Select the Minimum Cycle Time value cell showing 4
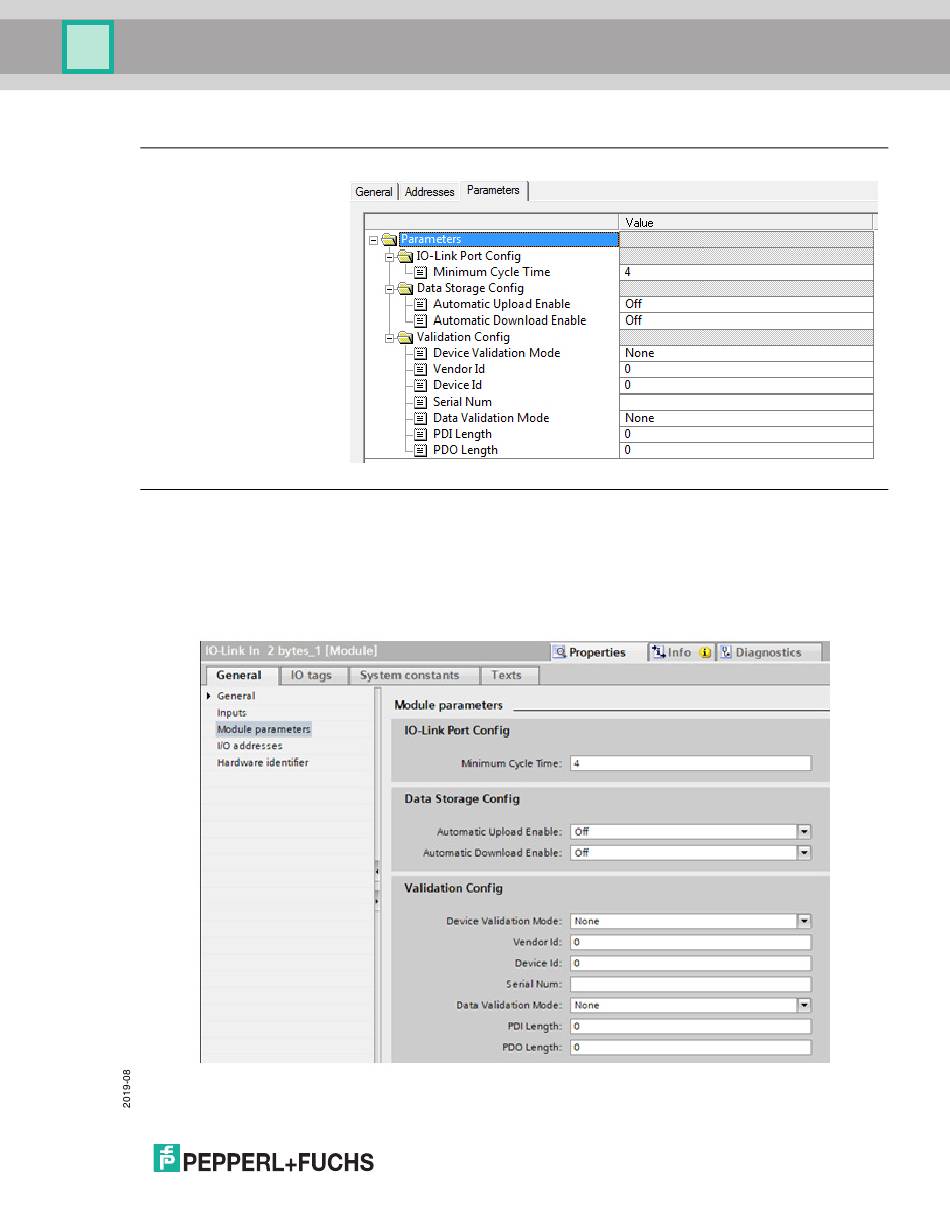 click(x=747, y=272)
